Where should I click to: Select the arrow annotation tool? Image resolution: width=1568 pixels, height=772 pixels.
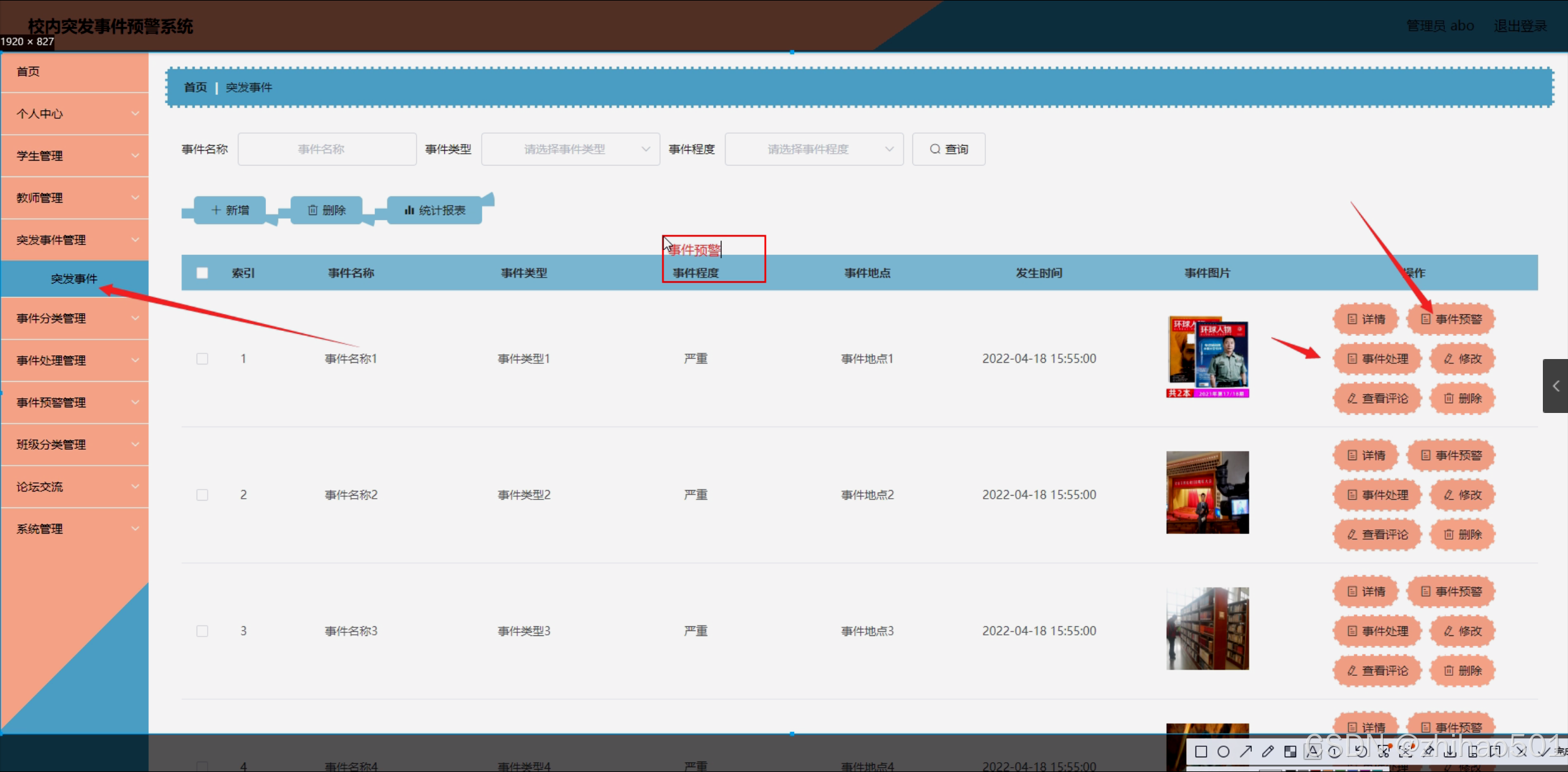(1246, 752)
